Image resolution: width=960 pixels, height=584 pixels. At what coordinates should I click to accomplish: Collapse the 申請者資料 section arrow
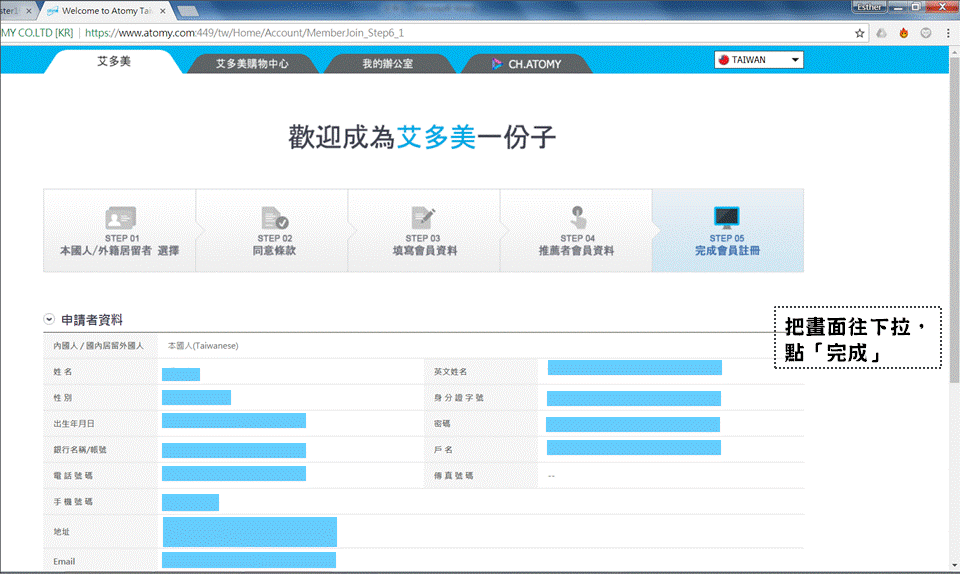coord(49,319)
